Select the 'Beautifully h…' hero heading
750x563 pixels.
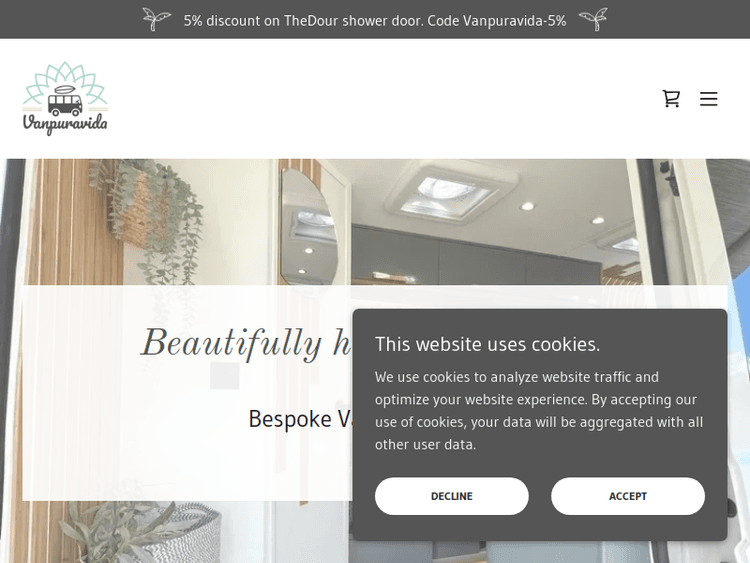(247, 343)
